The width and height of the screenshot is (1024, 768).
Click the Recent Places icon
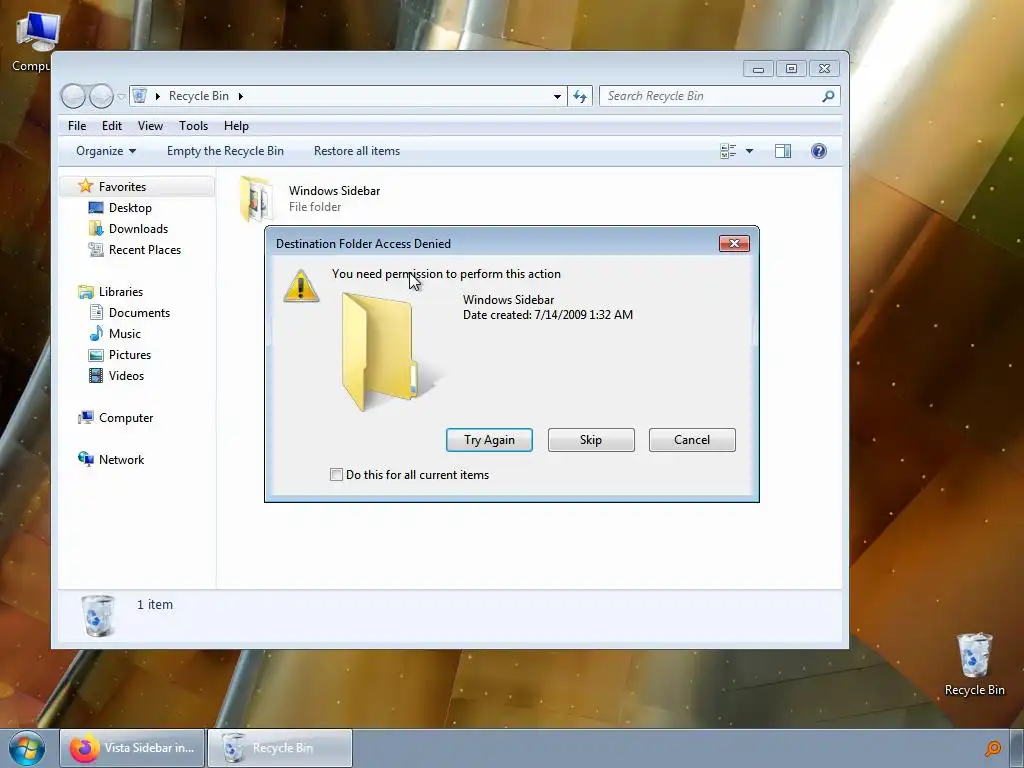(x=96, y=249)
